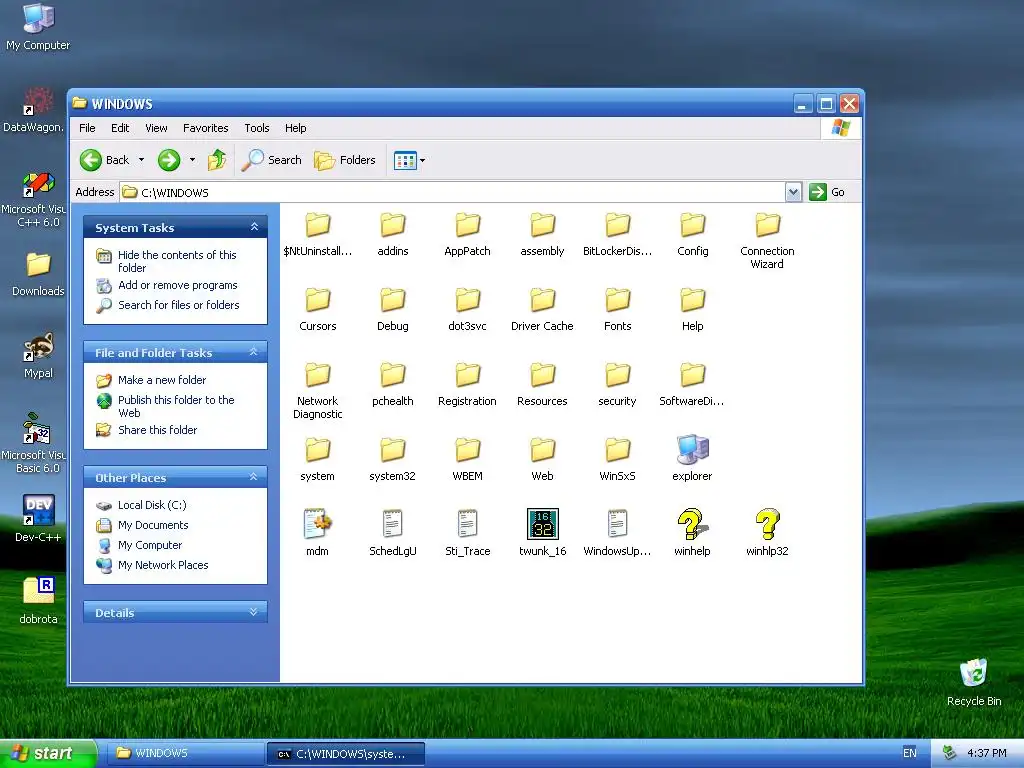Open the Edit menu
This screenshot has height=768, width=1024.
(120, 128)
